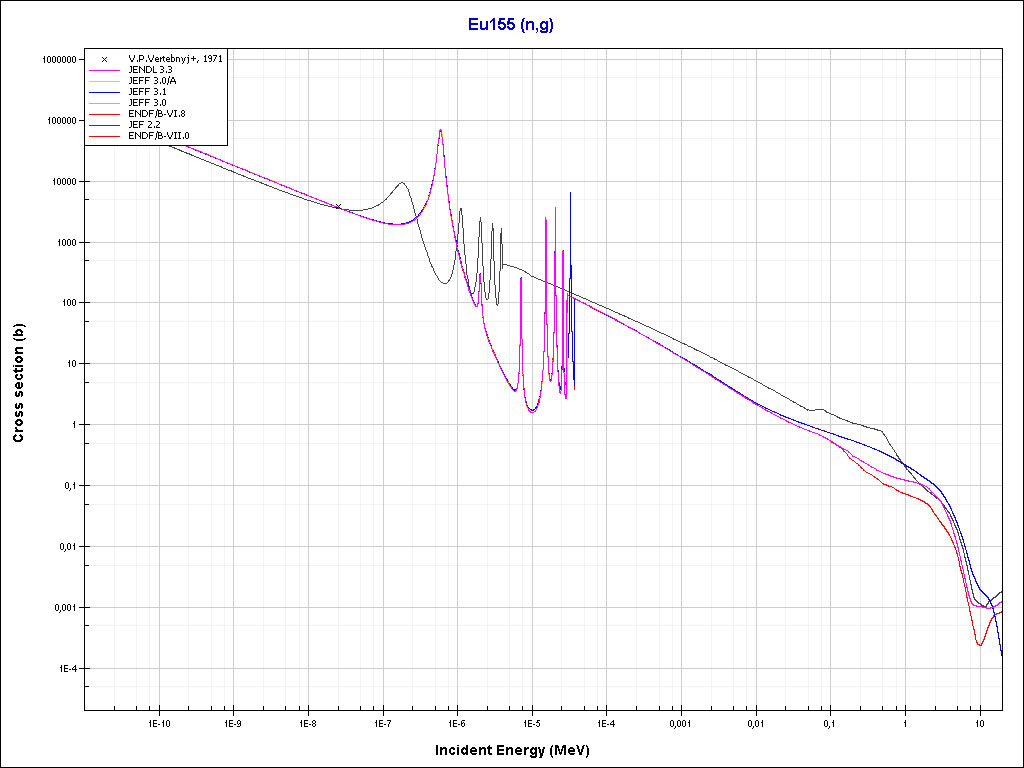Click the cyan JEFF 3.0 legend line
The width and height of the screenshot is (1024, 768).
pos(105,103)
